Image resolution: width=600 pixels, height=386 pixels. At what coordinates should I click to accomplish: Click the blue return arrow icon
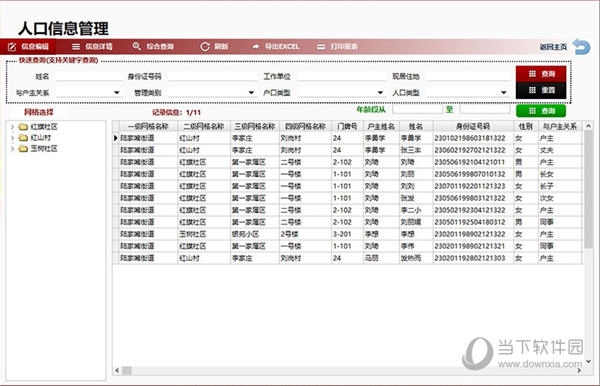[x=581, y=47]
